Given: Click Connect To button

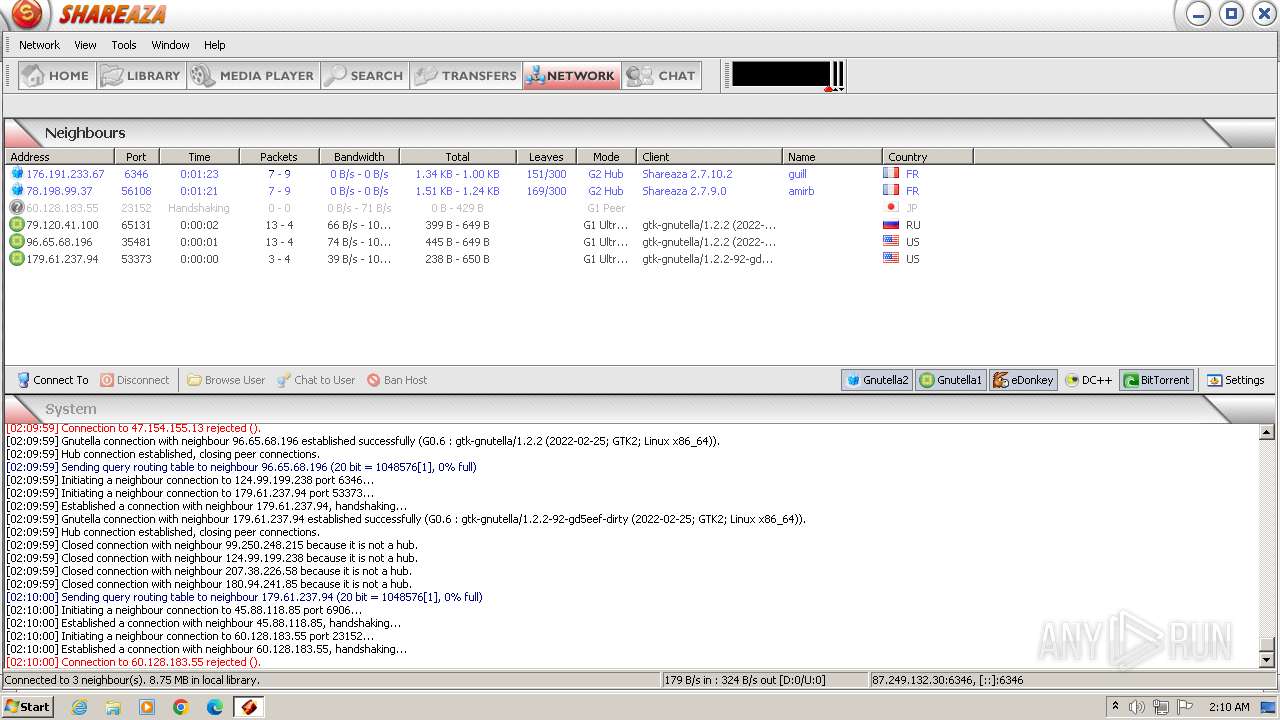Looking at the screenshot, I should coord(52,380).
